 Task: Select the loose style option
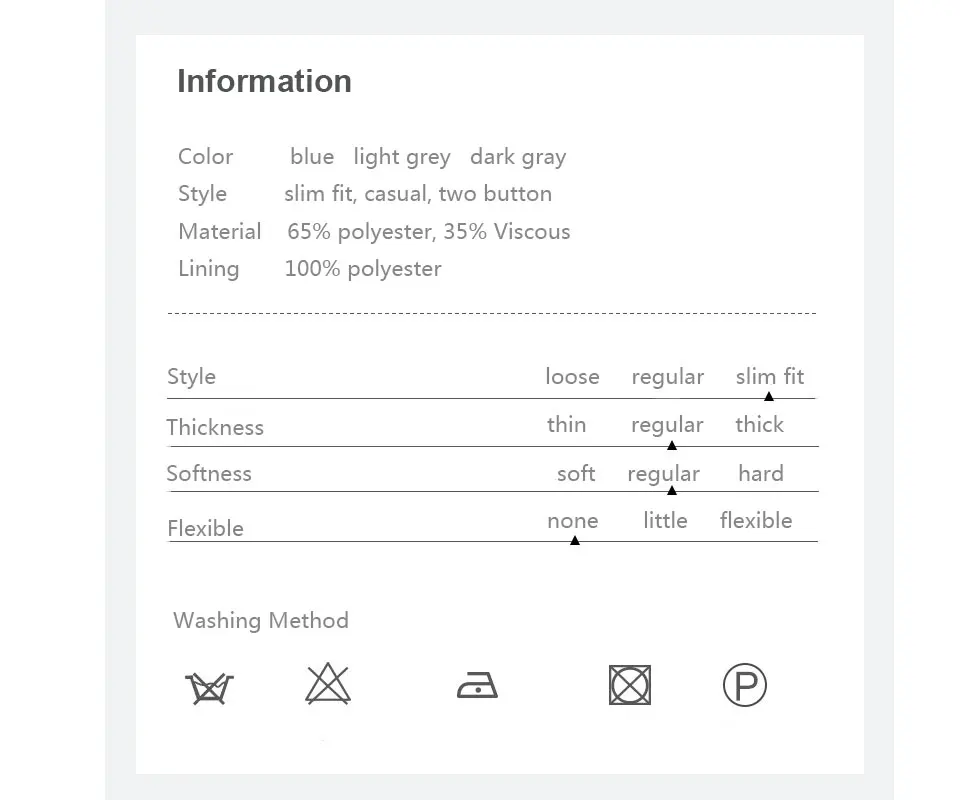pyautogui.click(x=572, y=376)
